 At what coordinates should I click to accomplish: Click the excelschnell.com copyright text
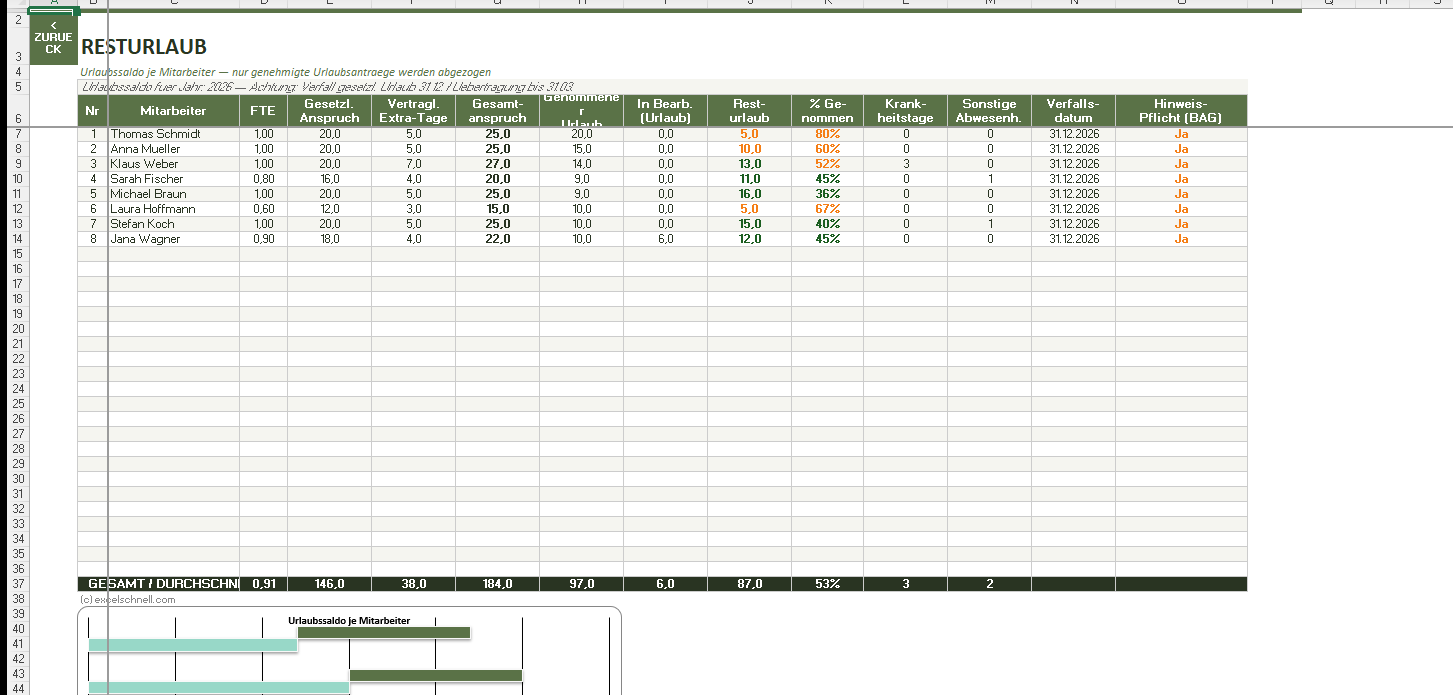click(x=128, y=600)
